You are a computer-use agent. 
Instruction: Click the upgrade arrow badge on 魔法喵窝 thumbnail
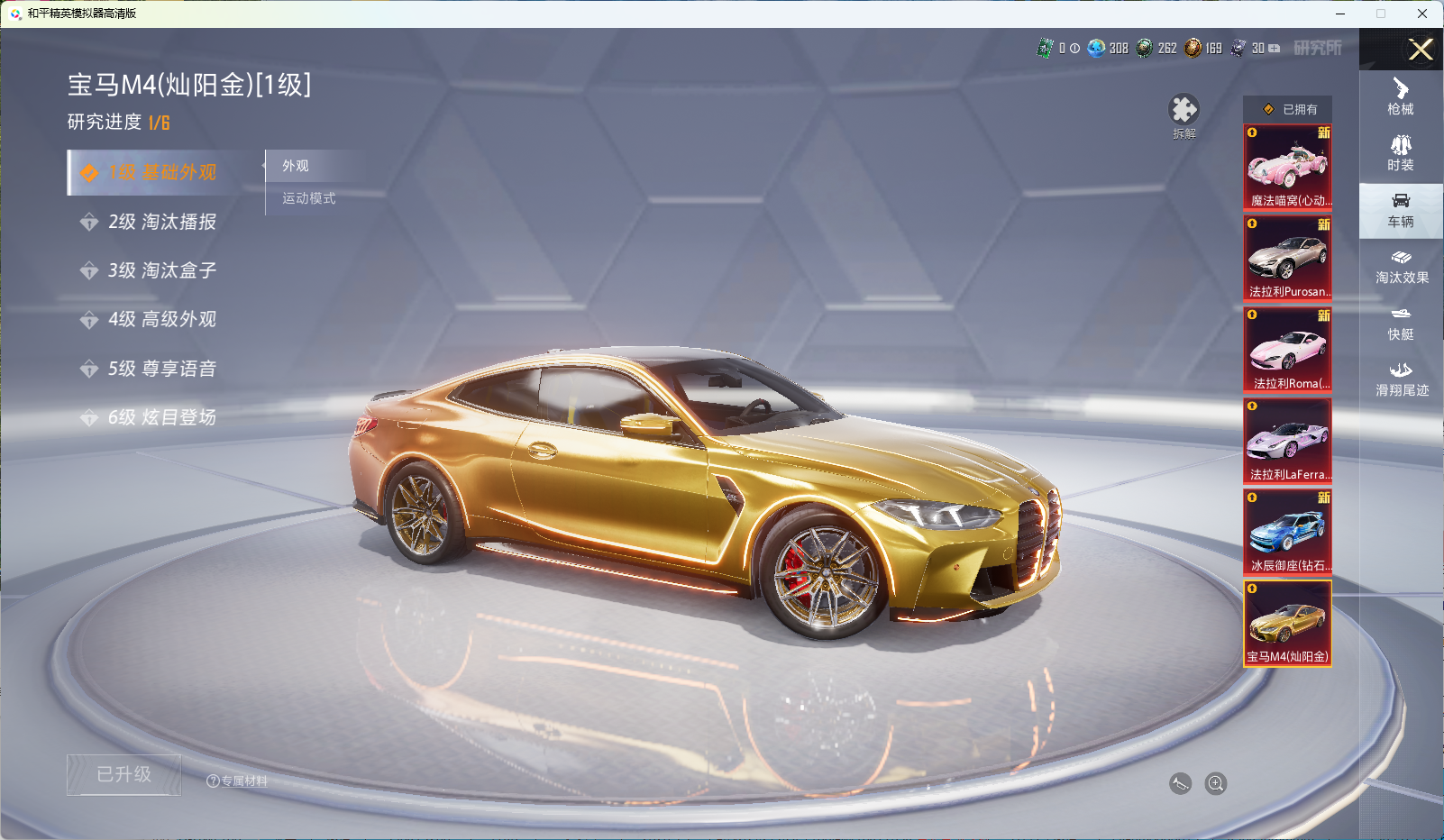(x=1252, y=132)
